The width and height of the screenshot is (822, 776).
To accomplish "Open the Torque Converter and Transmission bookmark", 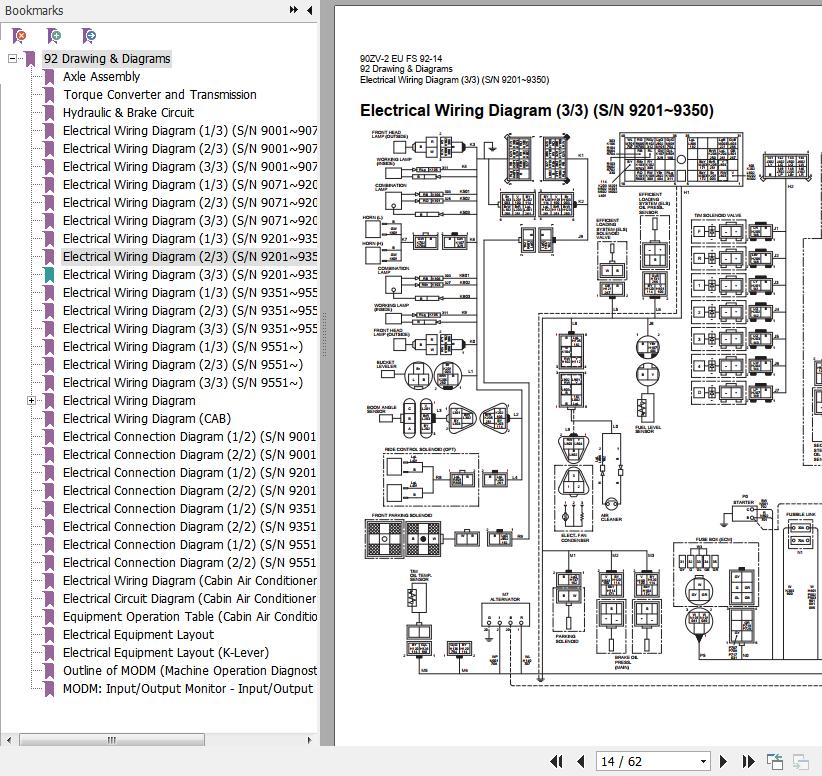I will click(159, 95).
